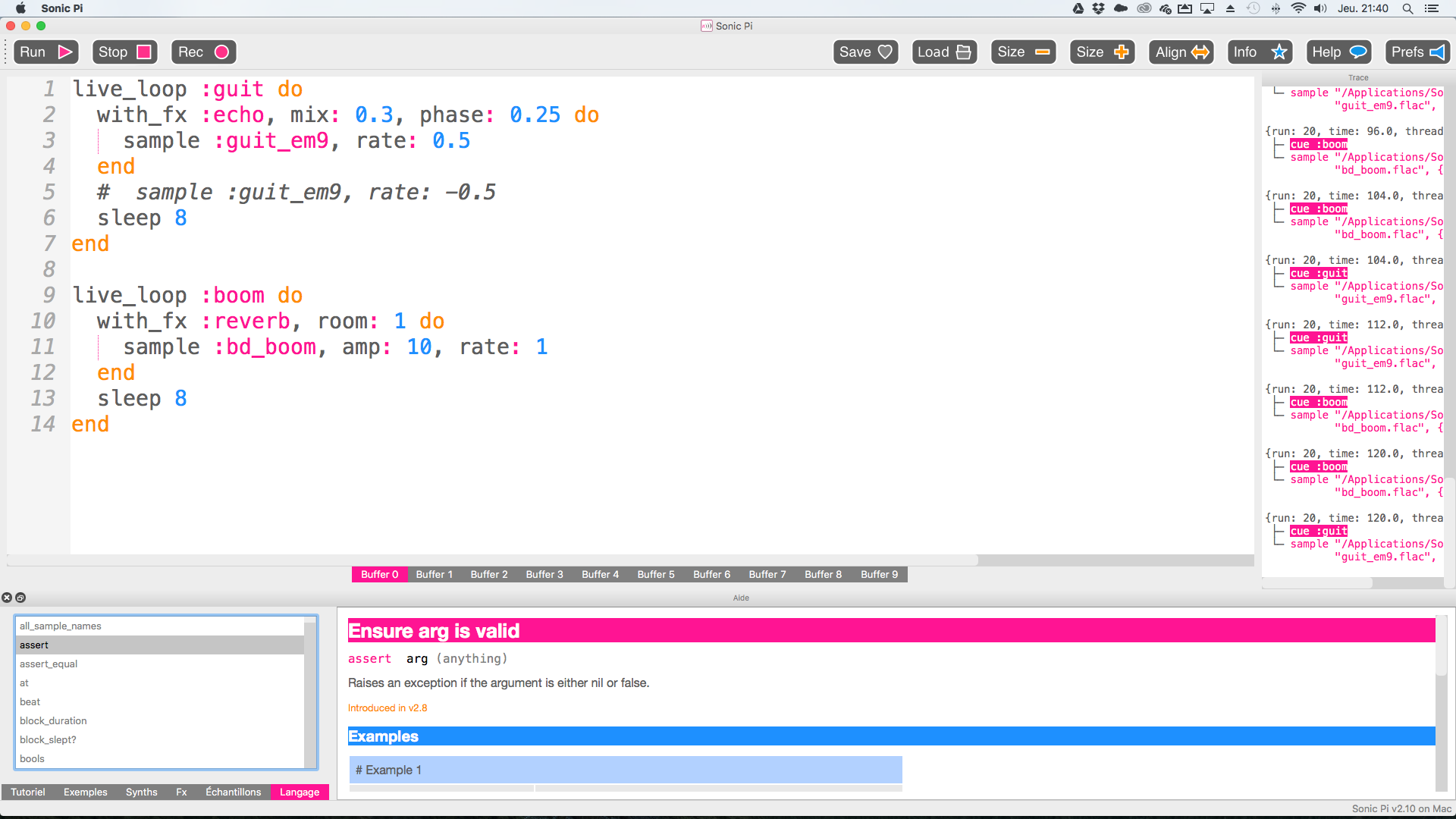Image resolution: width=1456 pixels, height=819 pixels.
Task: Click the '# Example 1' code block
Action: click(x=626, y=770)
